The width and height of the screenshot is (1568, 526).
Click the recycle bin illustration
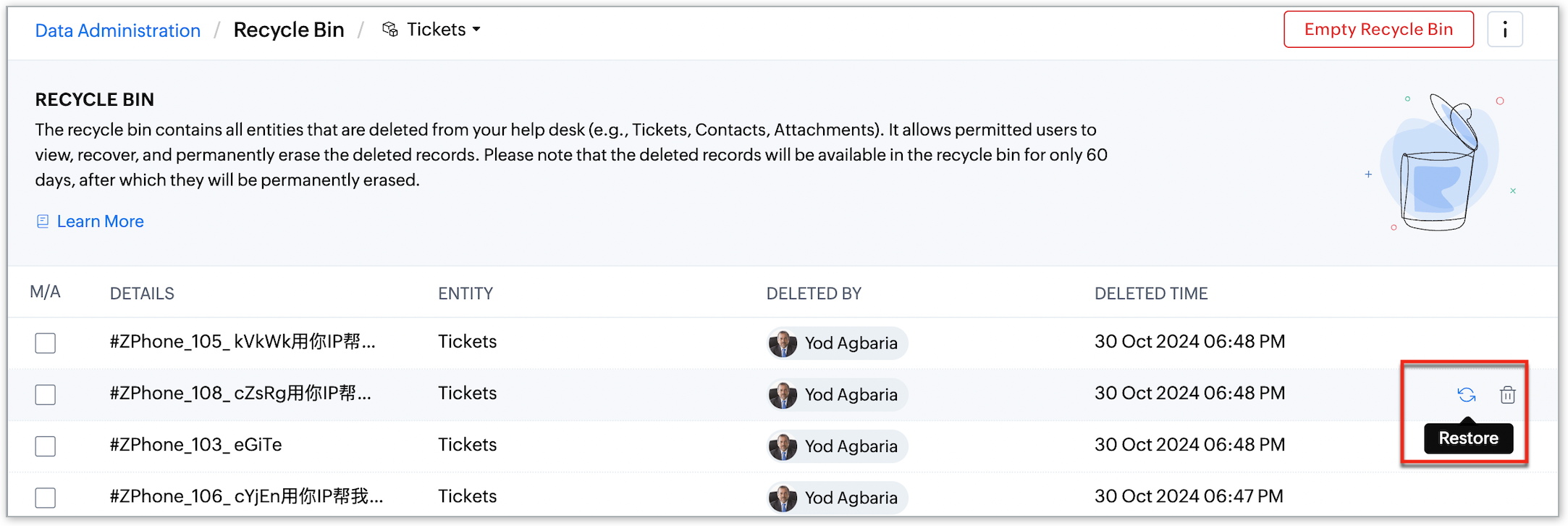[x=1437, y=163]
